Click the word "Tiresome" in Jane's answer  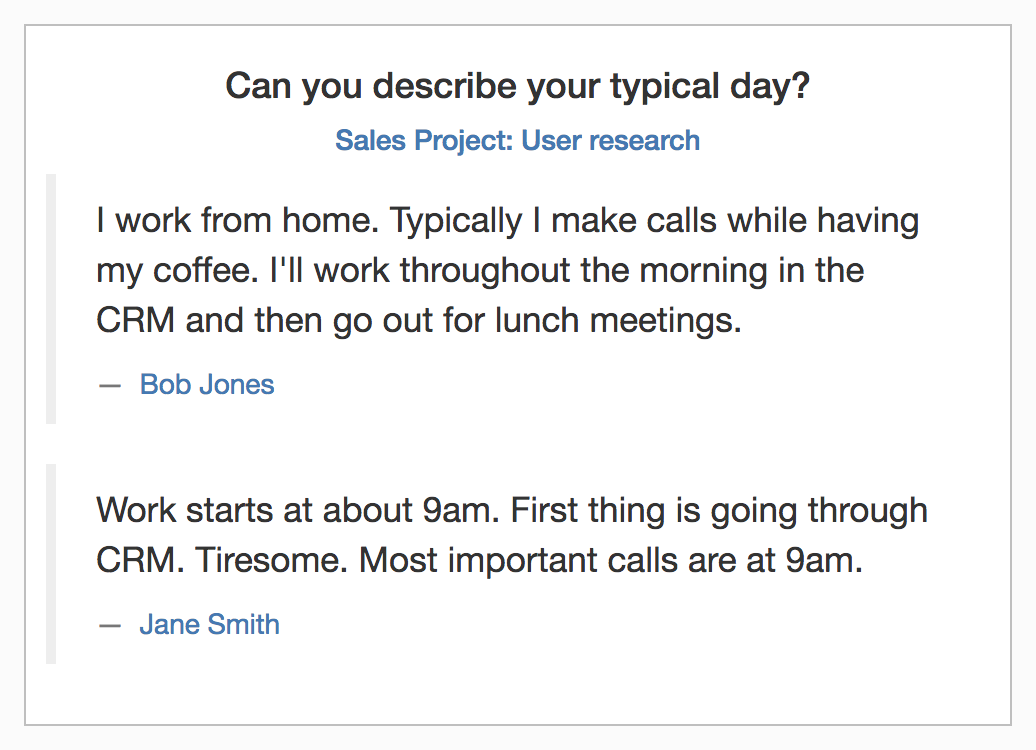point(270,560)
